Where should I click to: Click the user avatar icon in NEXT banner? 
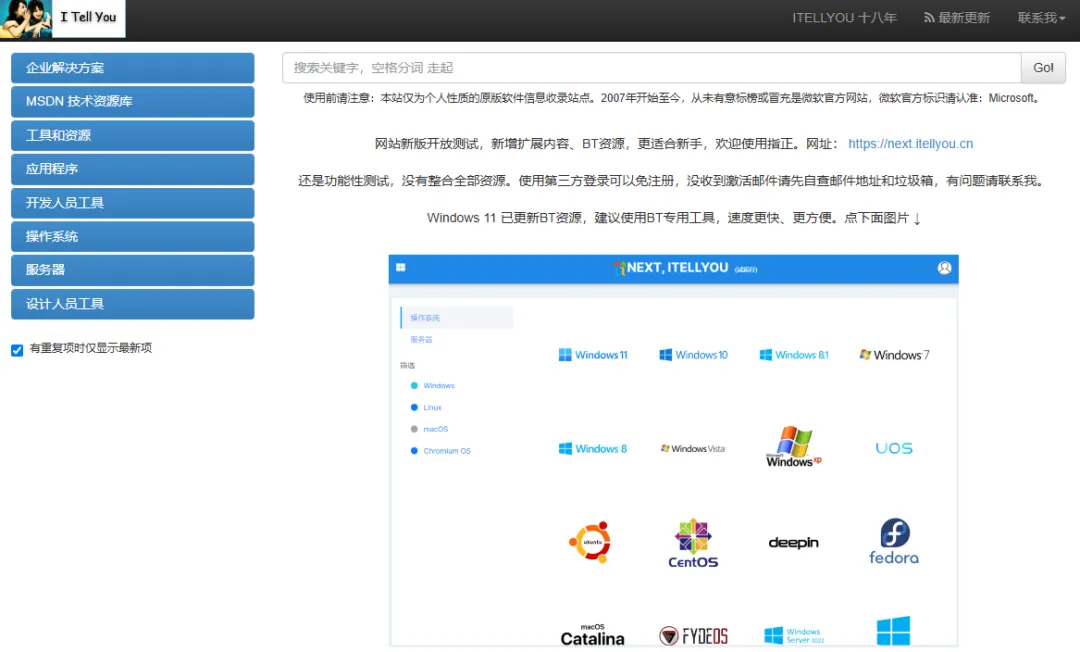(944, 268)
